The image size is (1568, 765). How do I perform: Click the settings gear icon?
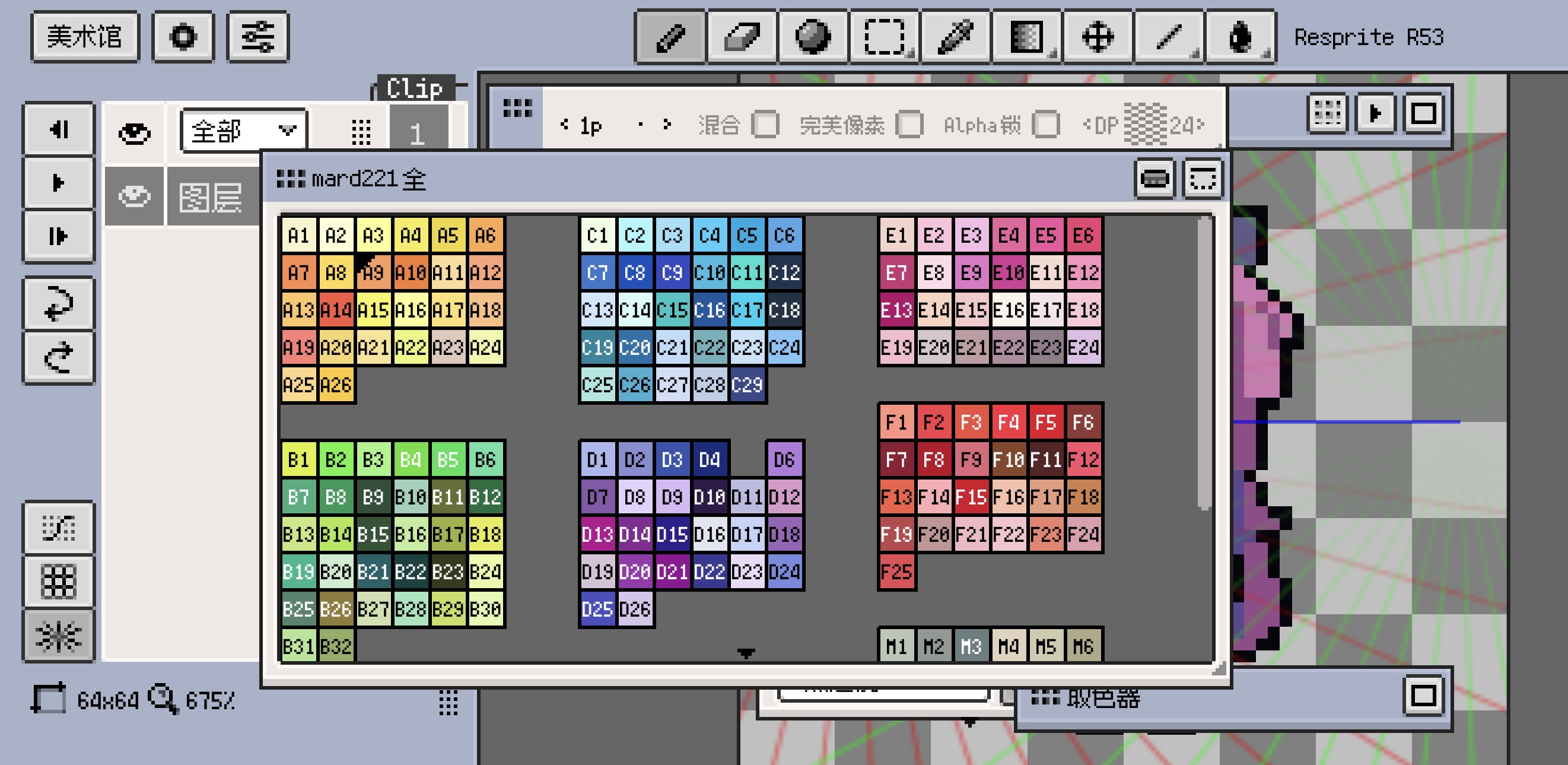point(183,37)
